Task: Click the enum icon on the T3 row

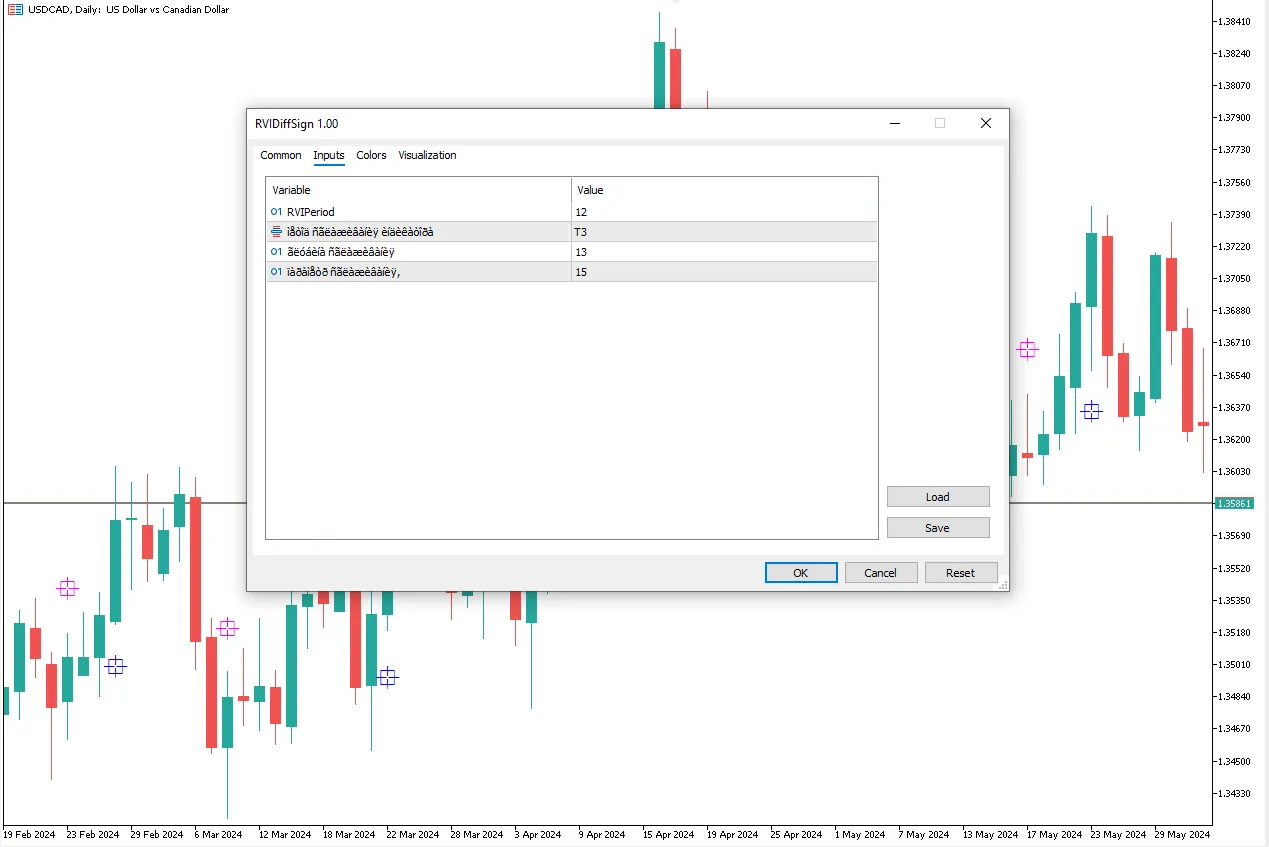Action: pyautogui.click(x=277, y=232)
